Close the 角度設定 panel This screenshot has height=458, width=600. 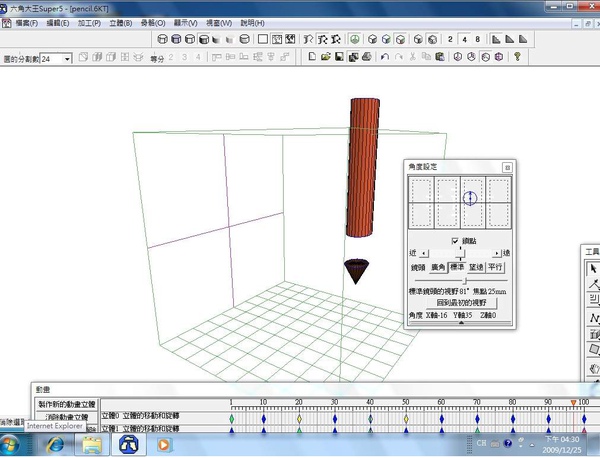coord(507,167)
